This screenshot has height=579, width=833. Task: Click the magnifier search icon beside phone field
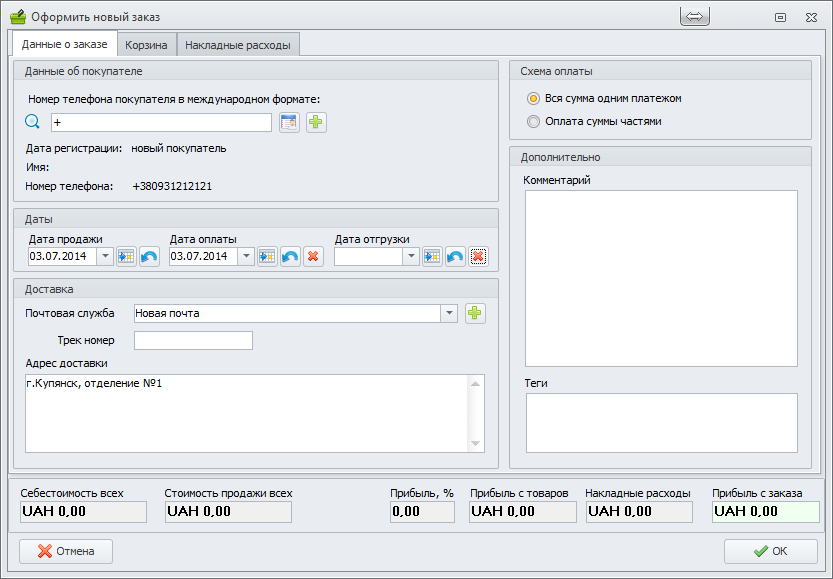[x=32, y=122]
